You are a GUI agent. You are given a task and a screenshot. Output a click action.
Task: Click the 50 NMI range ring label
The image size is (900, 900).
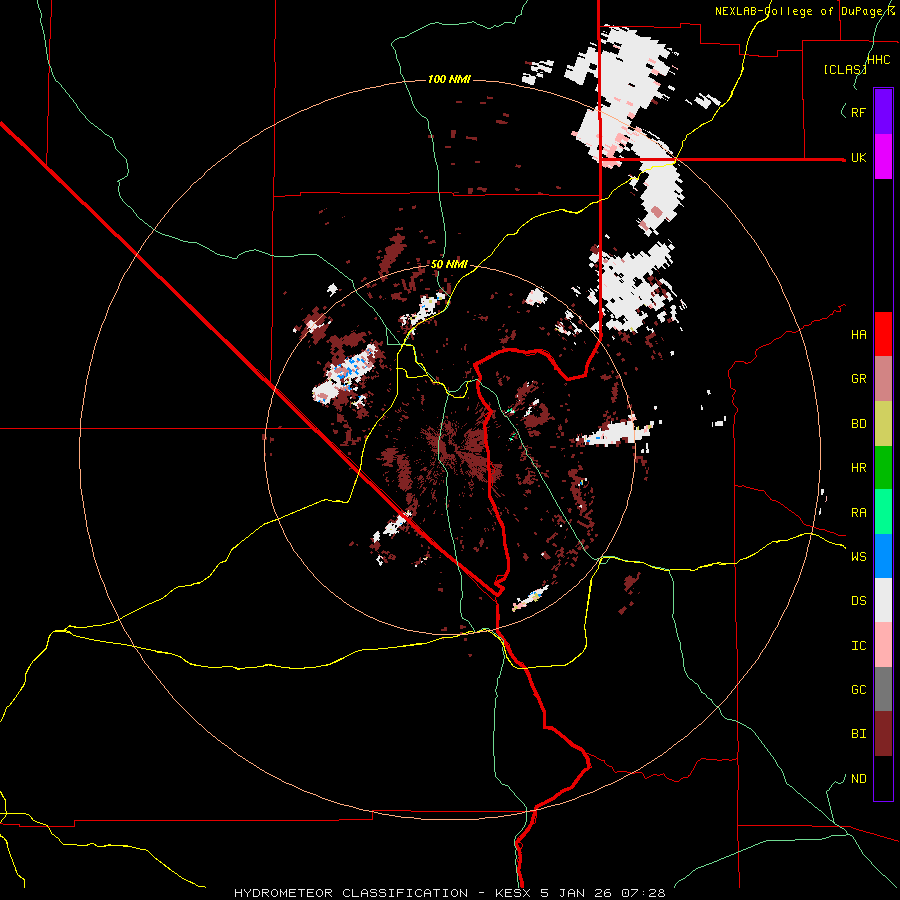point(449,264)
